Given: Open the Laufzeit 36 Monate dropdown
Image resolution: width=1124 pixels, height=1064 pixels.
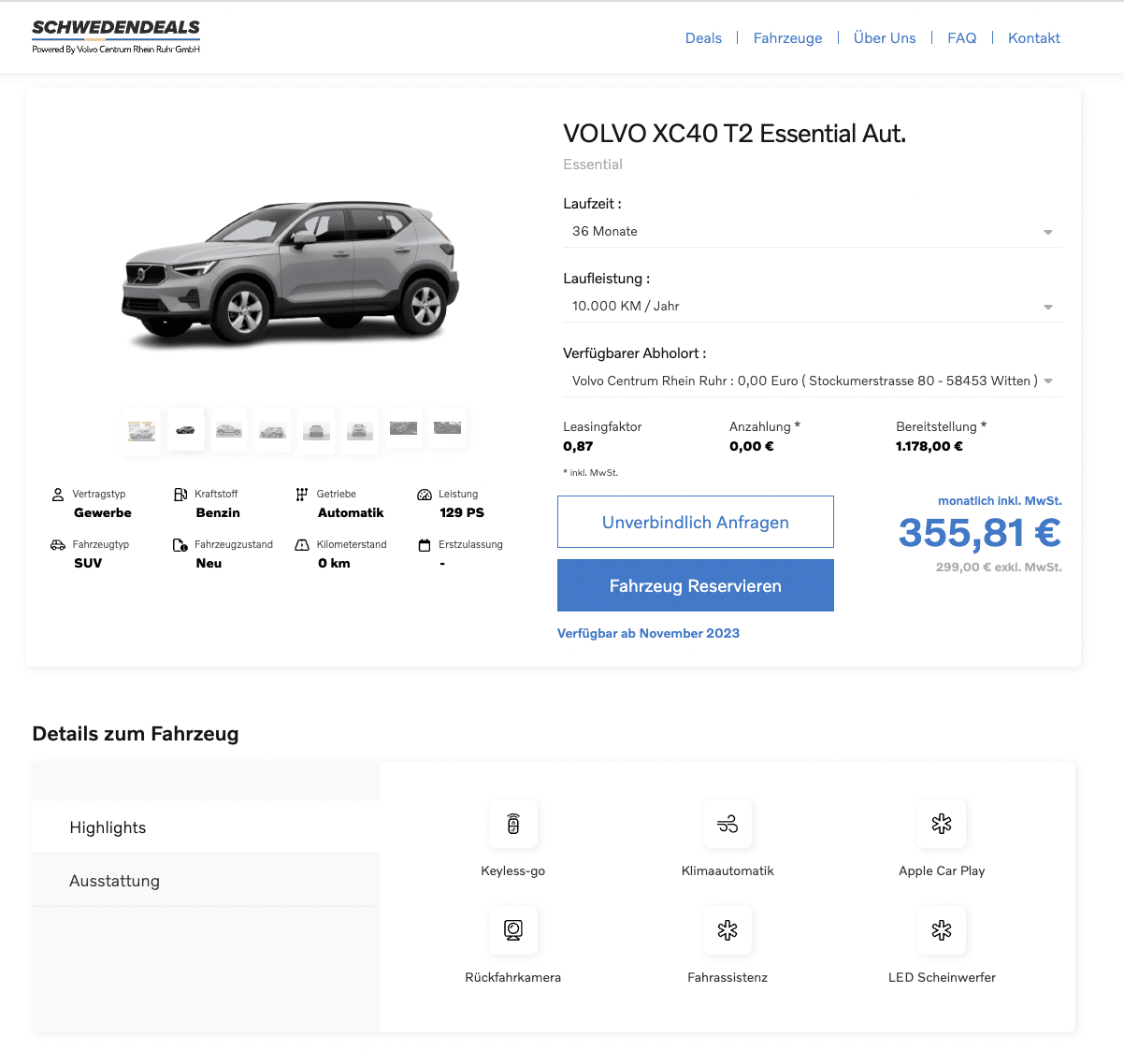Looking at the screenshot, I should click(x=812, y=232).
